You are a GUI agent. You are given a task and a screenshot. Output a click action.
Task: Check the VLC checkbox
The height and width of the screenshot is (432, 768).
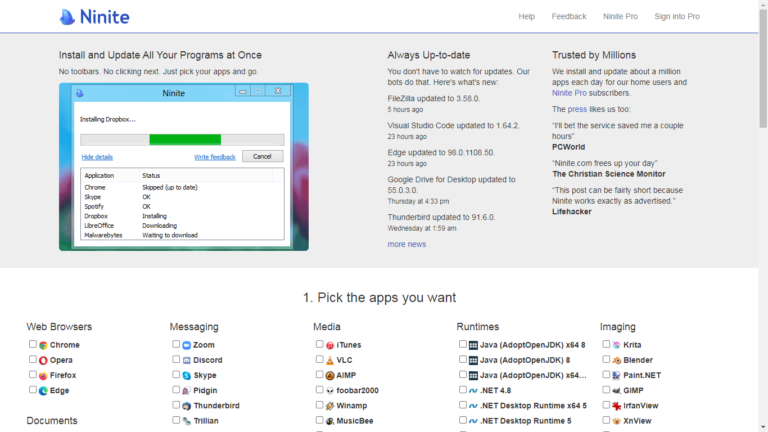[319, 360]
